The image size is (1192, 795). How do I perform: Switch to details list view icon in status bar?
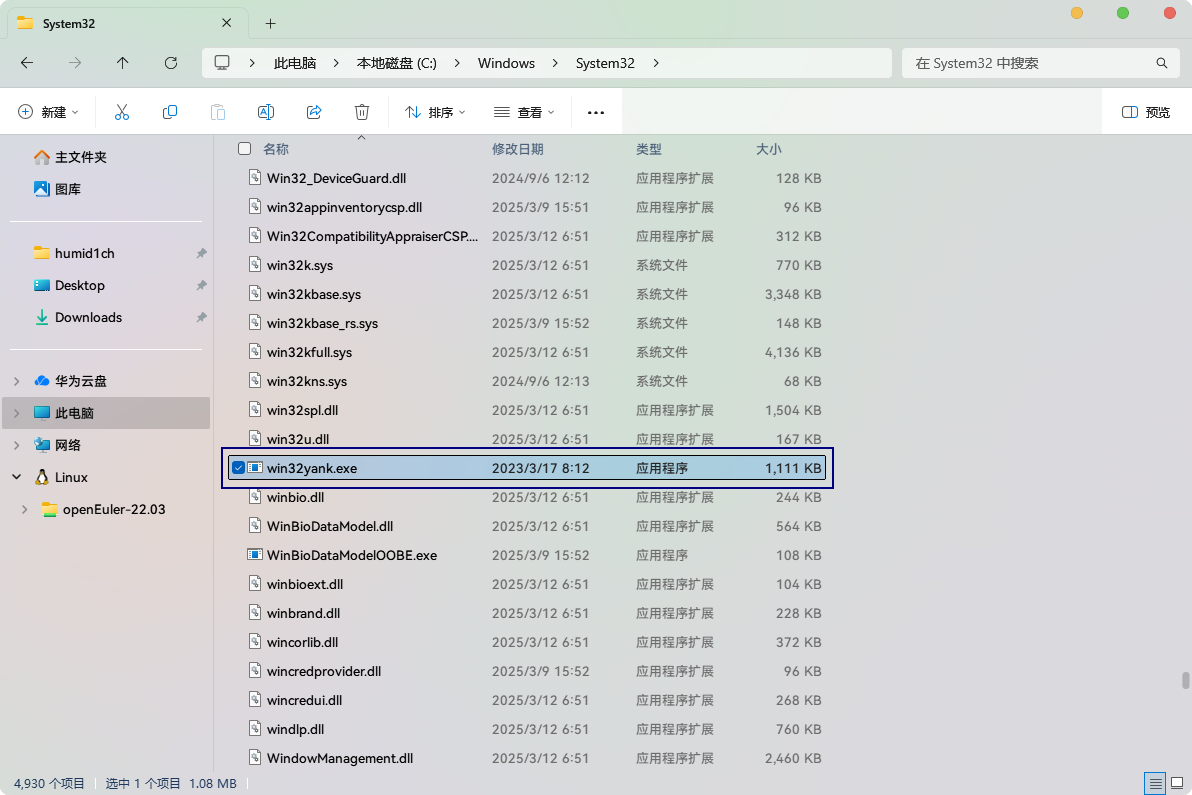(1156, 783)
